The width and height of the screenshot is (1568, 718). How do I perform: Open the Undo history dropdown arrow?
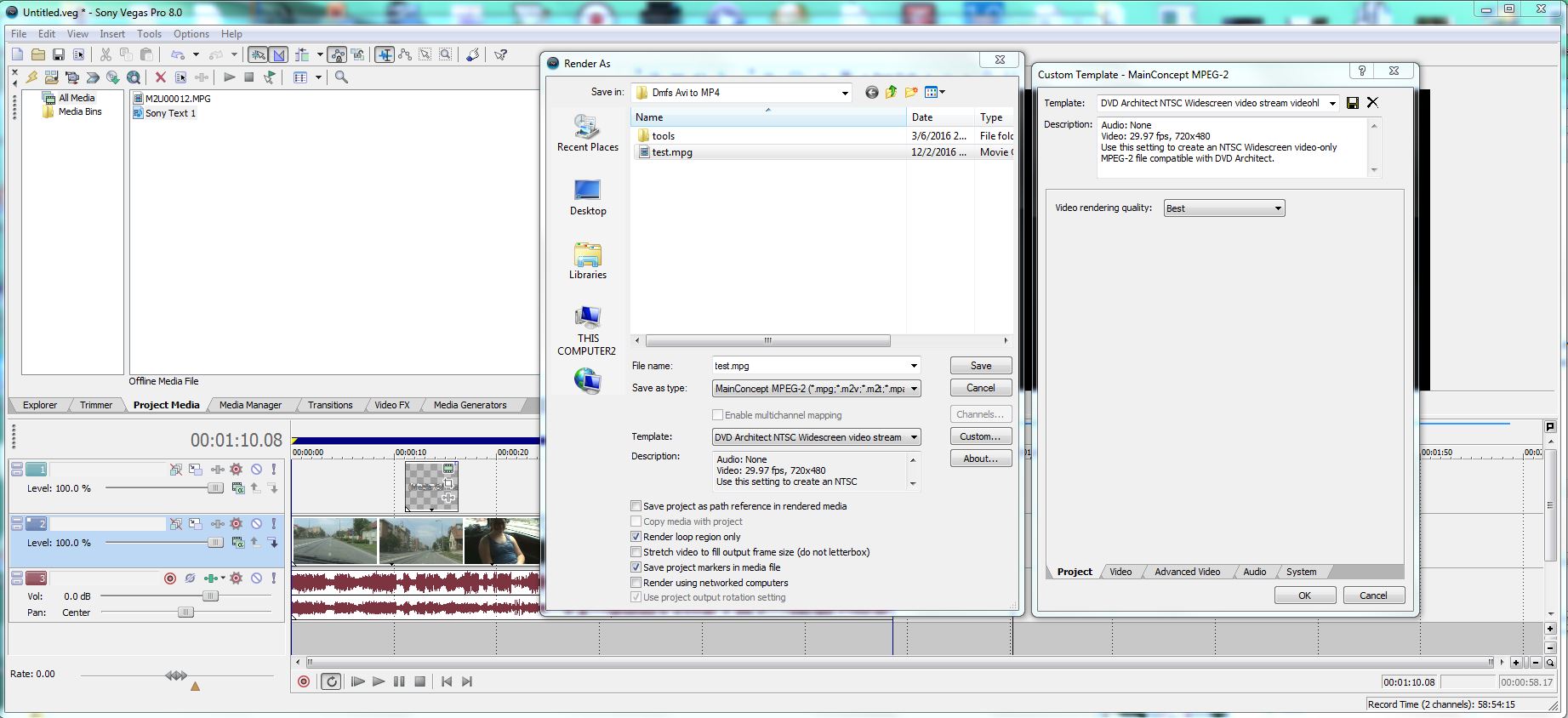(x=196, y=54)
